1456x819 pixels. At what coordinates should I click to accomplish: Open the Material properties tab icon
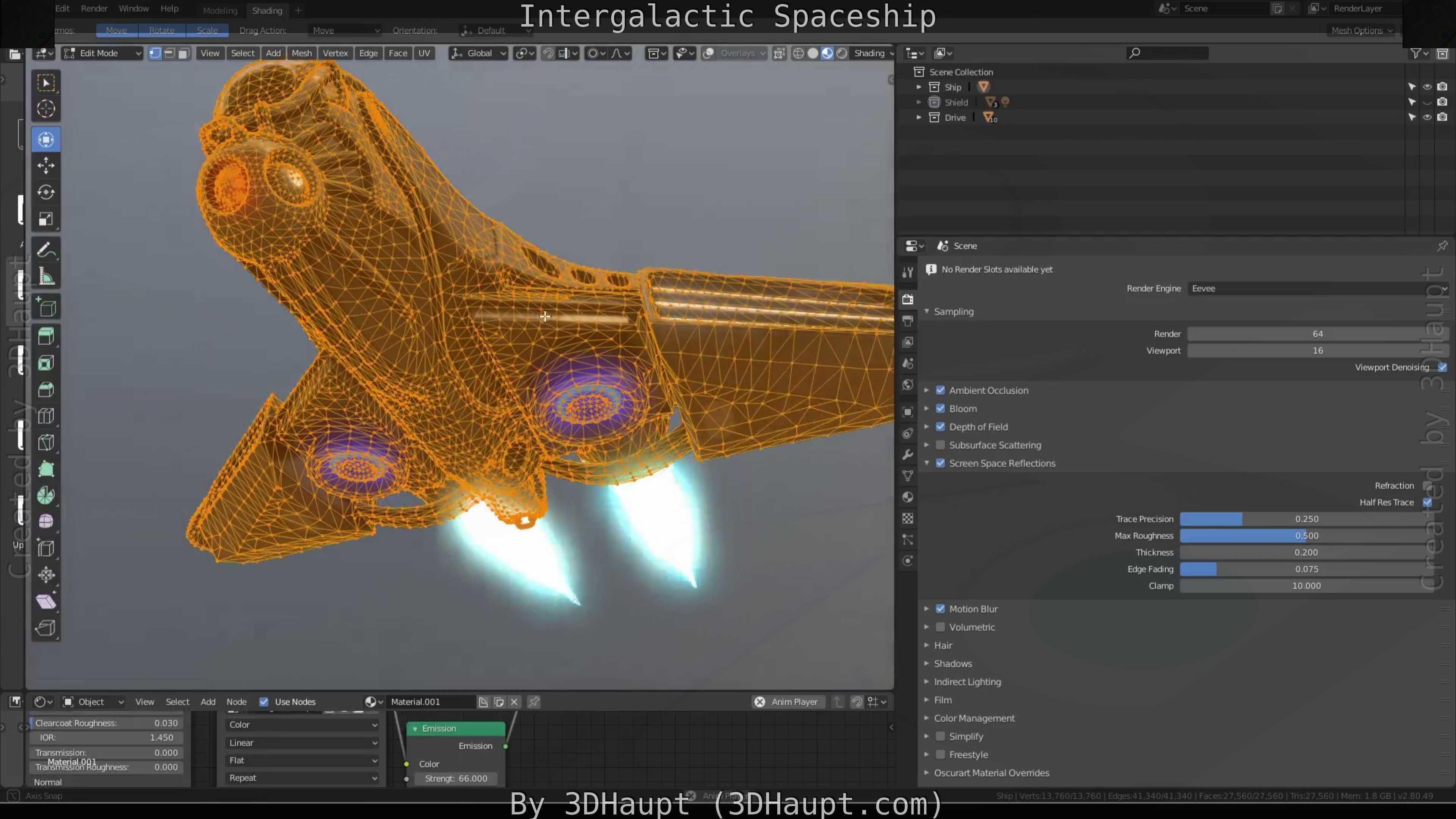[908, 497]
